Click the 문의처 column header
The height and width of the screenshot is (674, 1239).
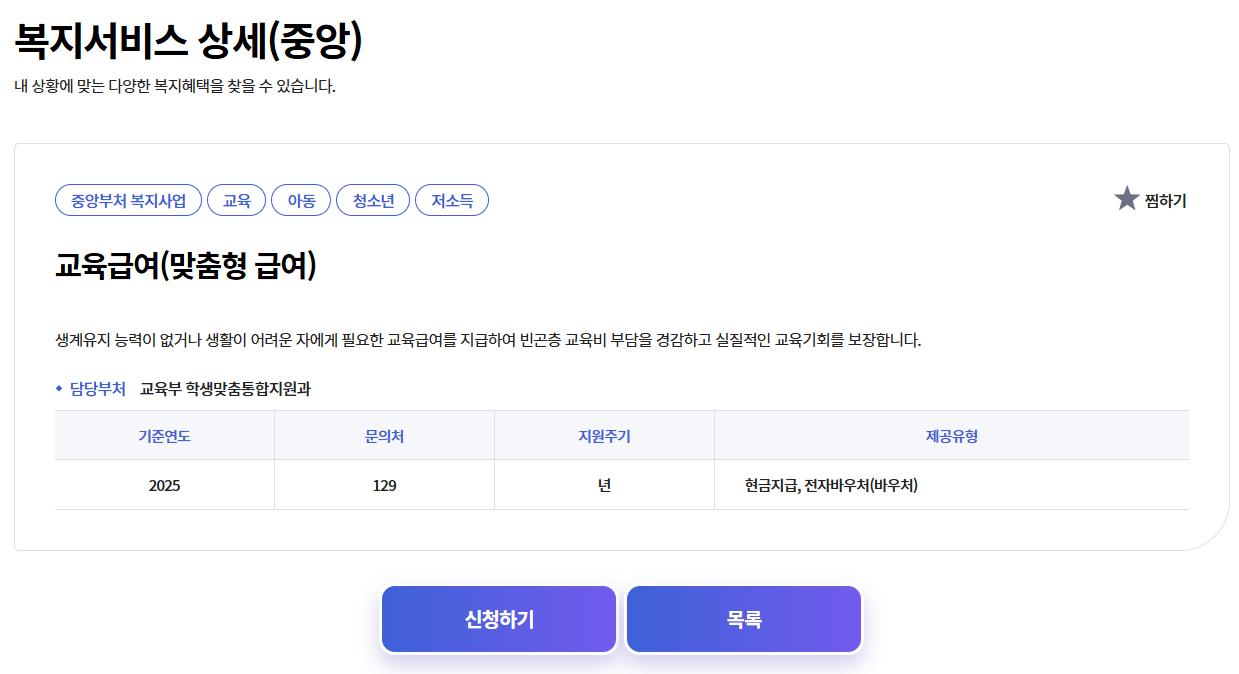pyautogui.click(x=384, y=434)
